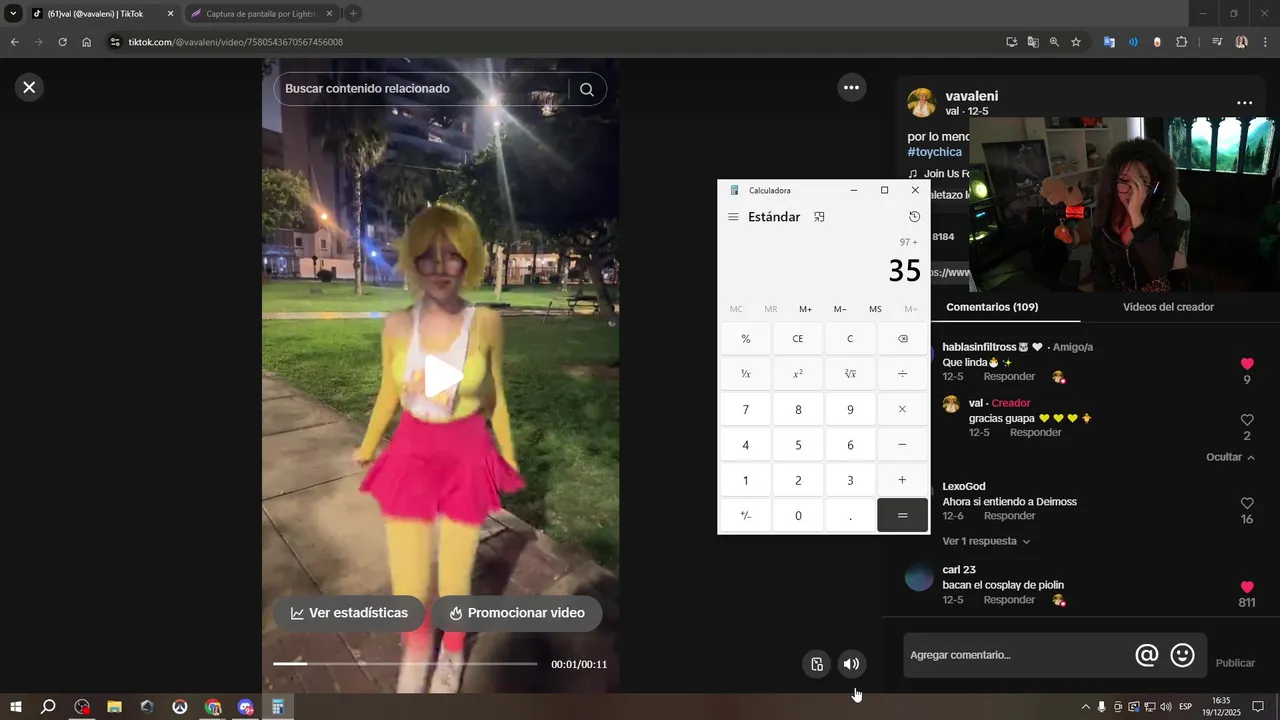Click the calculator minus key
The width and height of the screenshot is (1280, 720).
902,445
